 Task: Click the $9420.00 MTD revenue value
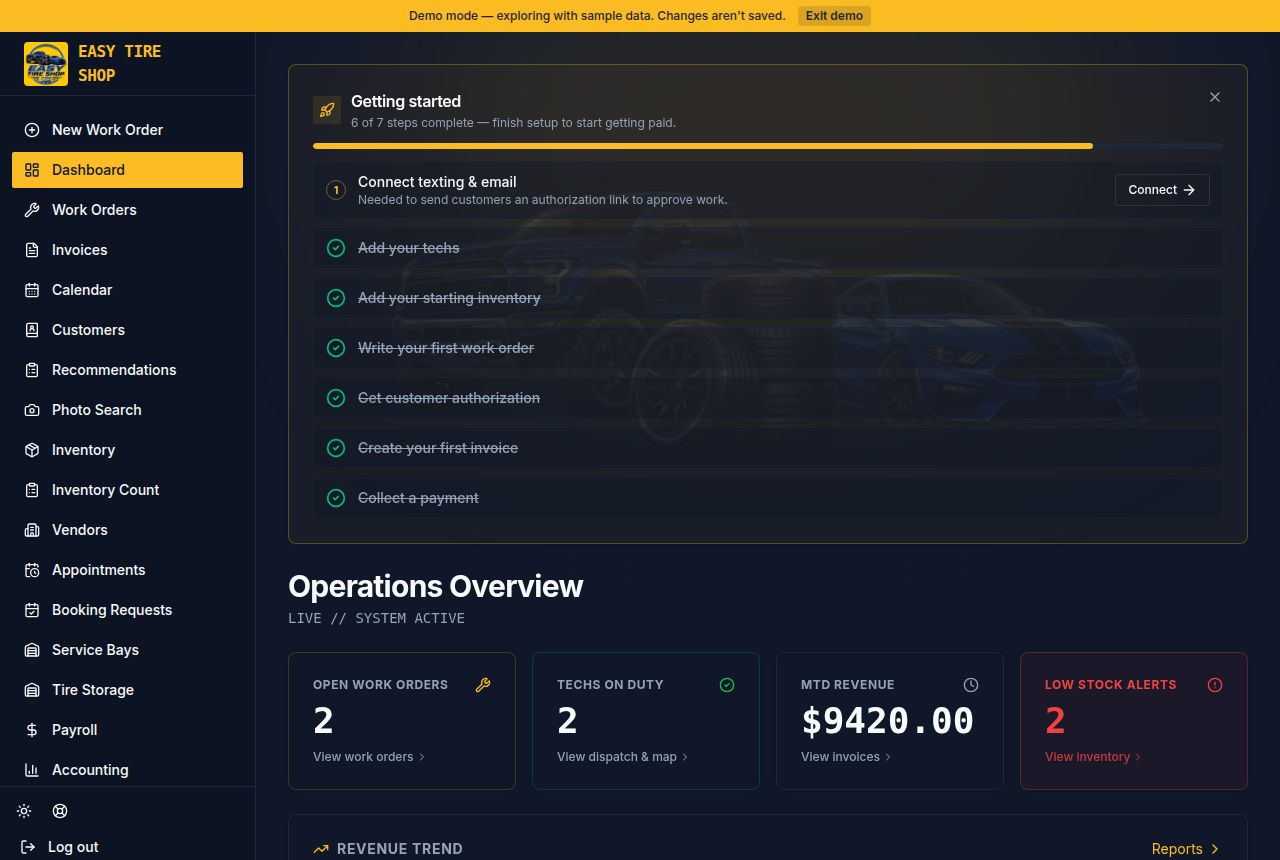point(887,721)
